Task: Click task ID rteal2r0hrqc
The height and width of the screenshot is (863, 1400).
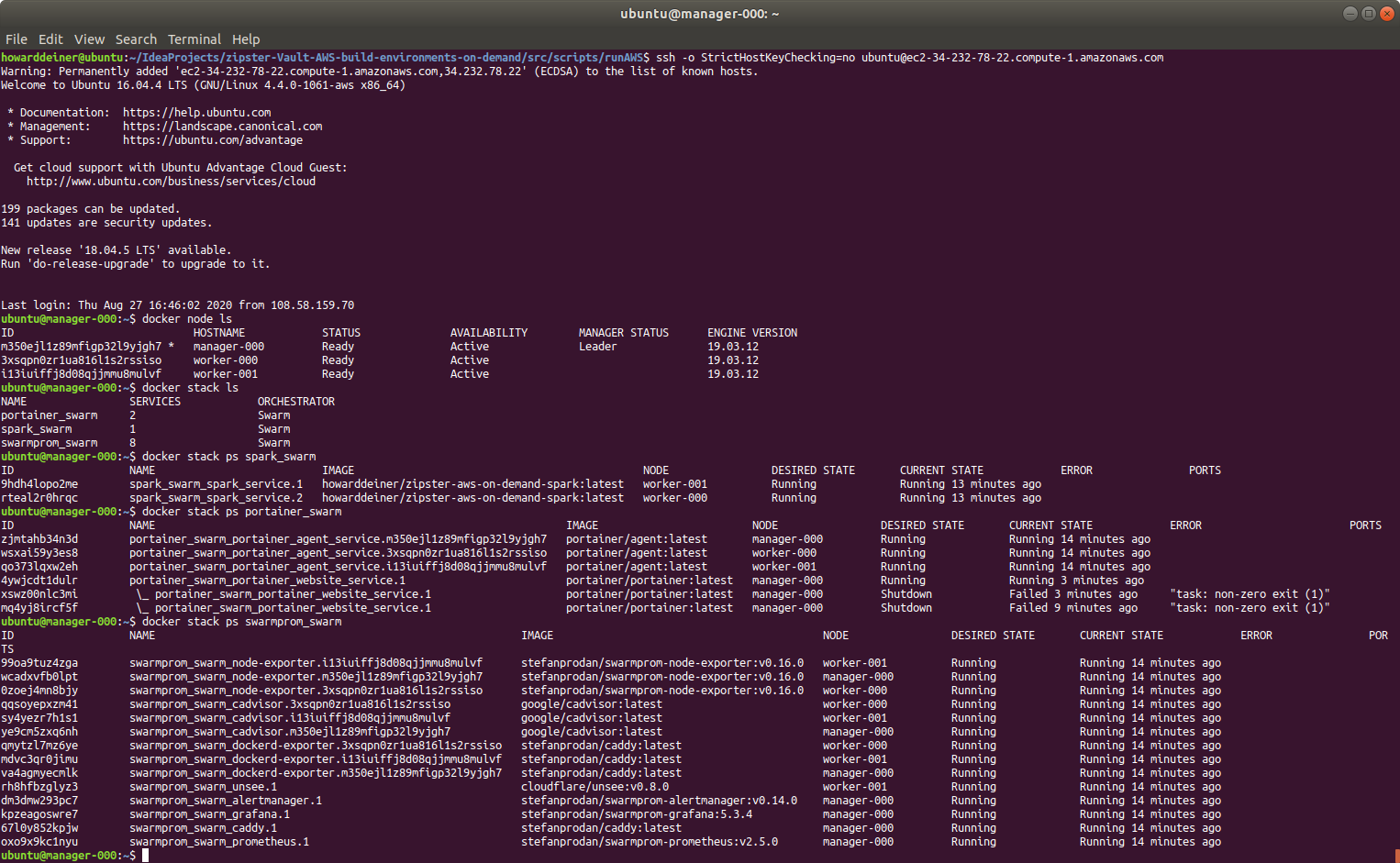Action: [39, 498]
